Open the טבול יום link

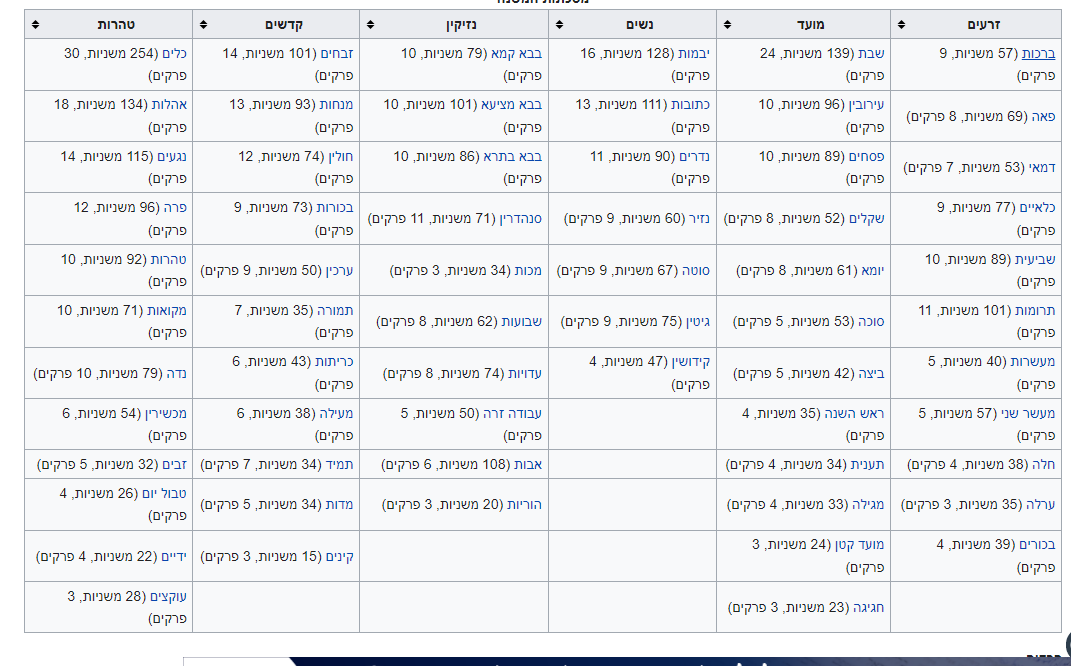coord(164,493)
